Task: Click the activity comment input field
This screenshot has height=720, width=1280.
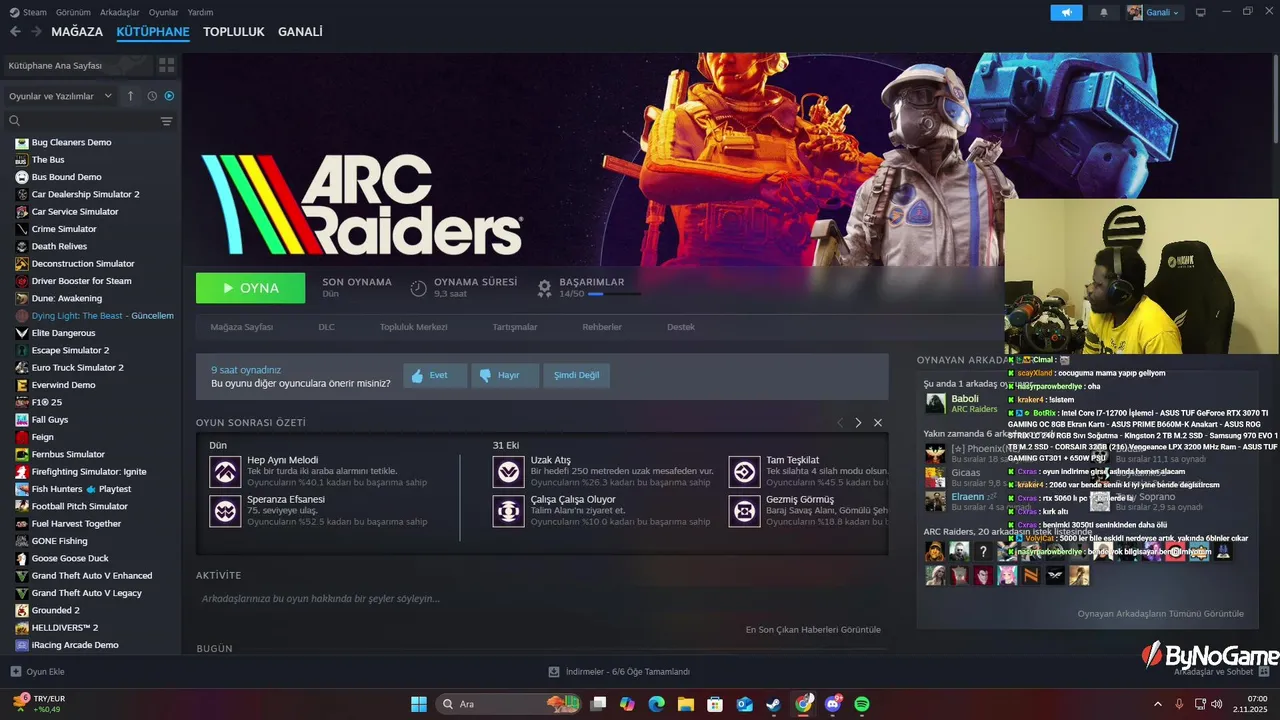Action: click(x=542, y=599)
